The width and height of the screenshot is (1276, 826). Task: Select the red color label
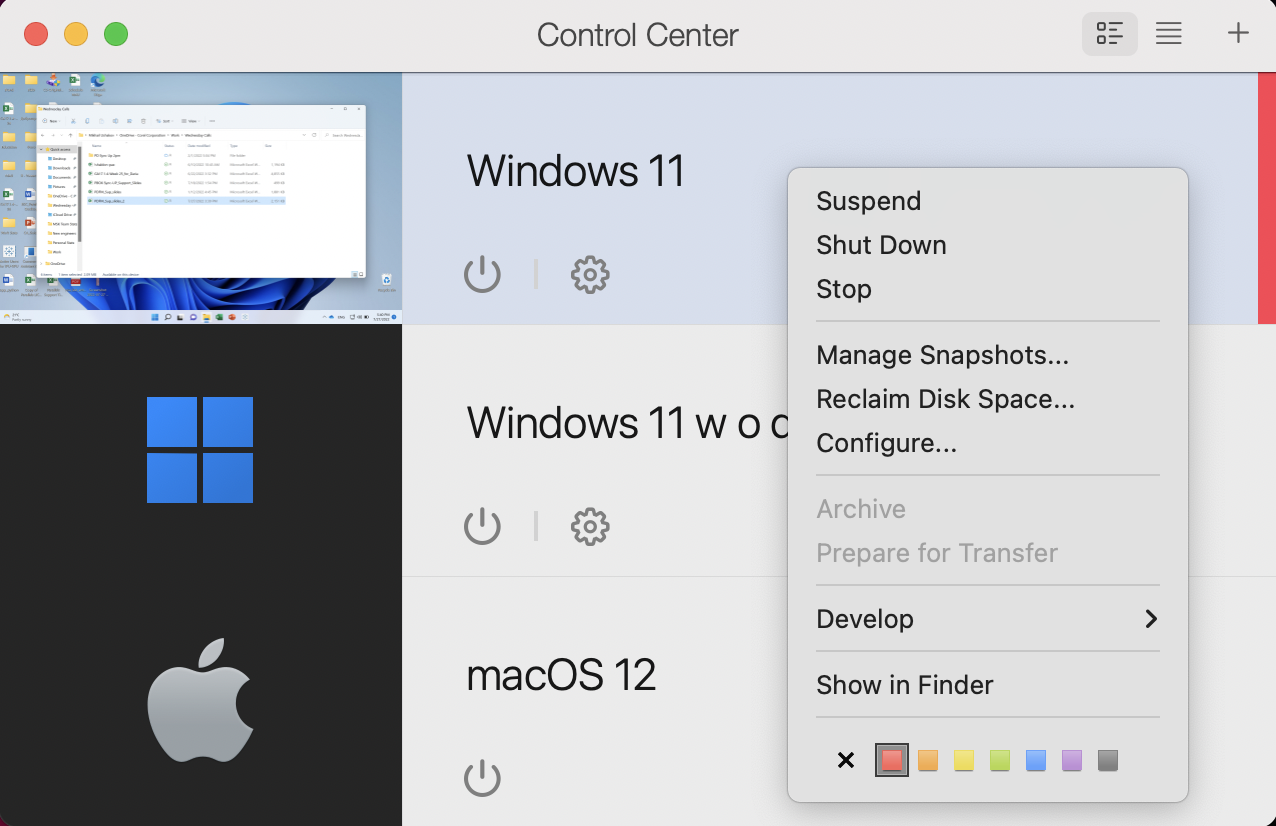point(892,760)
